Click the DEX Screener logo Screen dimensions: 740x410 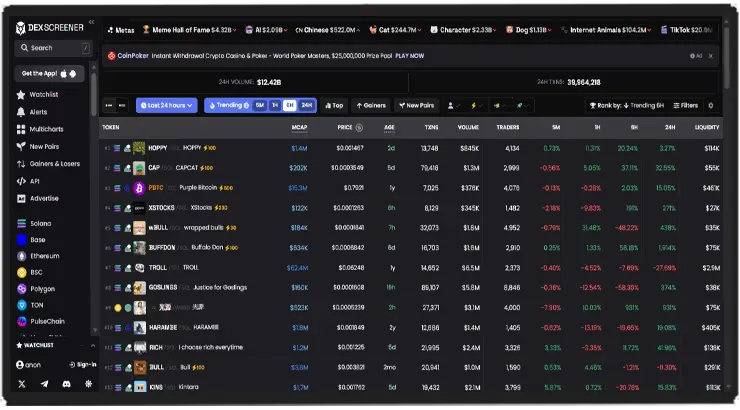click(49, 28)
